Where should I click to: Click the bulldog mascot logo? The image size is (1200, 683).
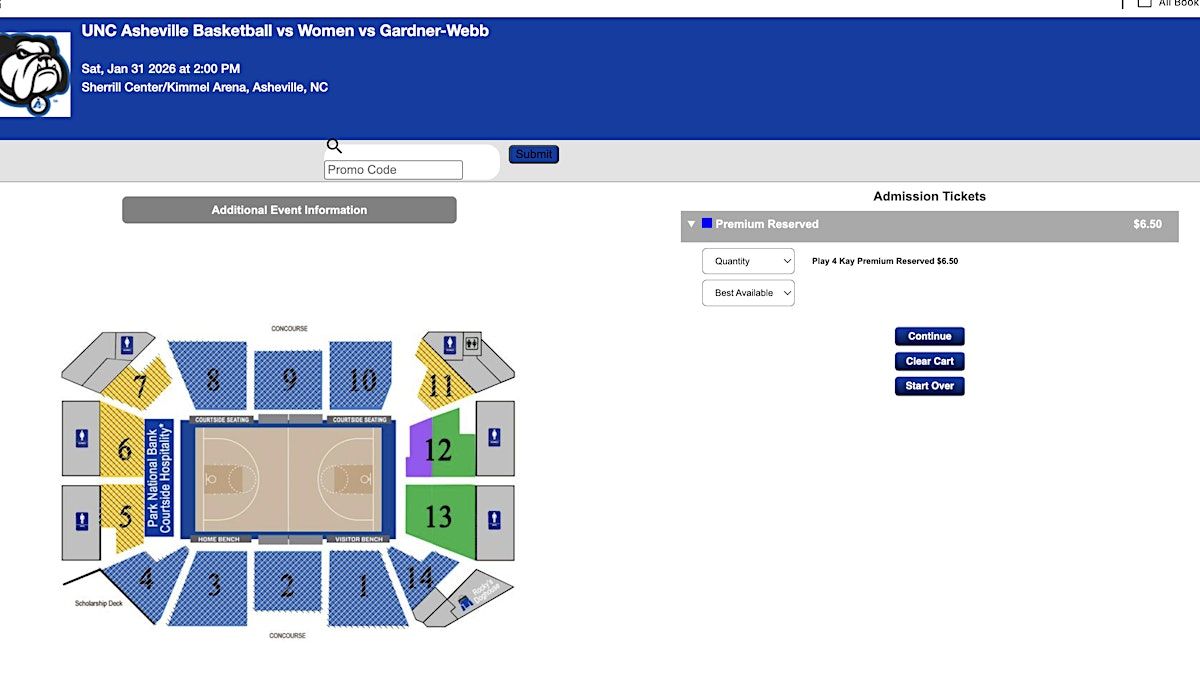tap(34, 73)
